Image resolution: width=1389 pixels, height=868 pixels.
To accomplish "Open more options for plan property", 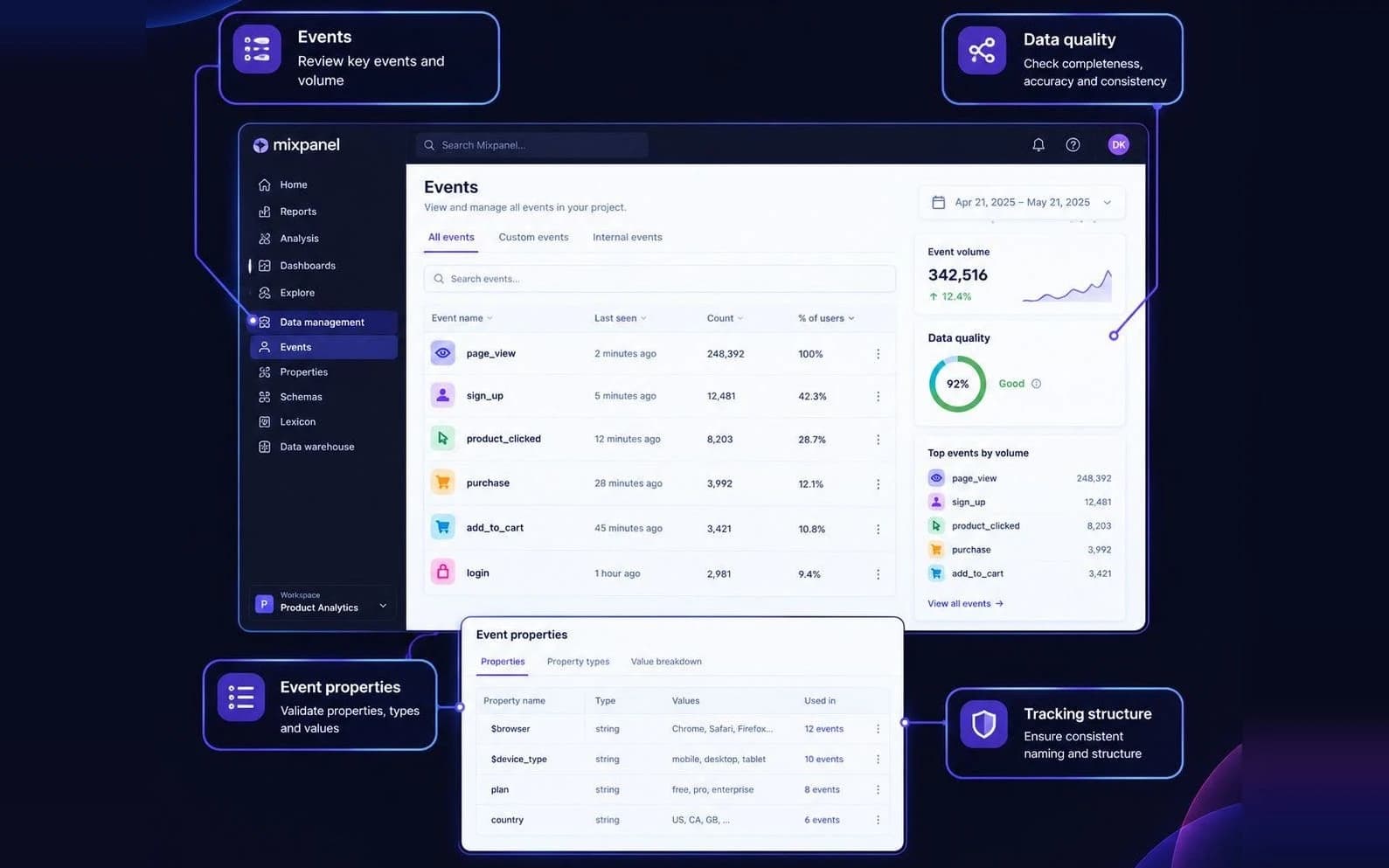I will pos(878,789).
